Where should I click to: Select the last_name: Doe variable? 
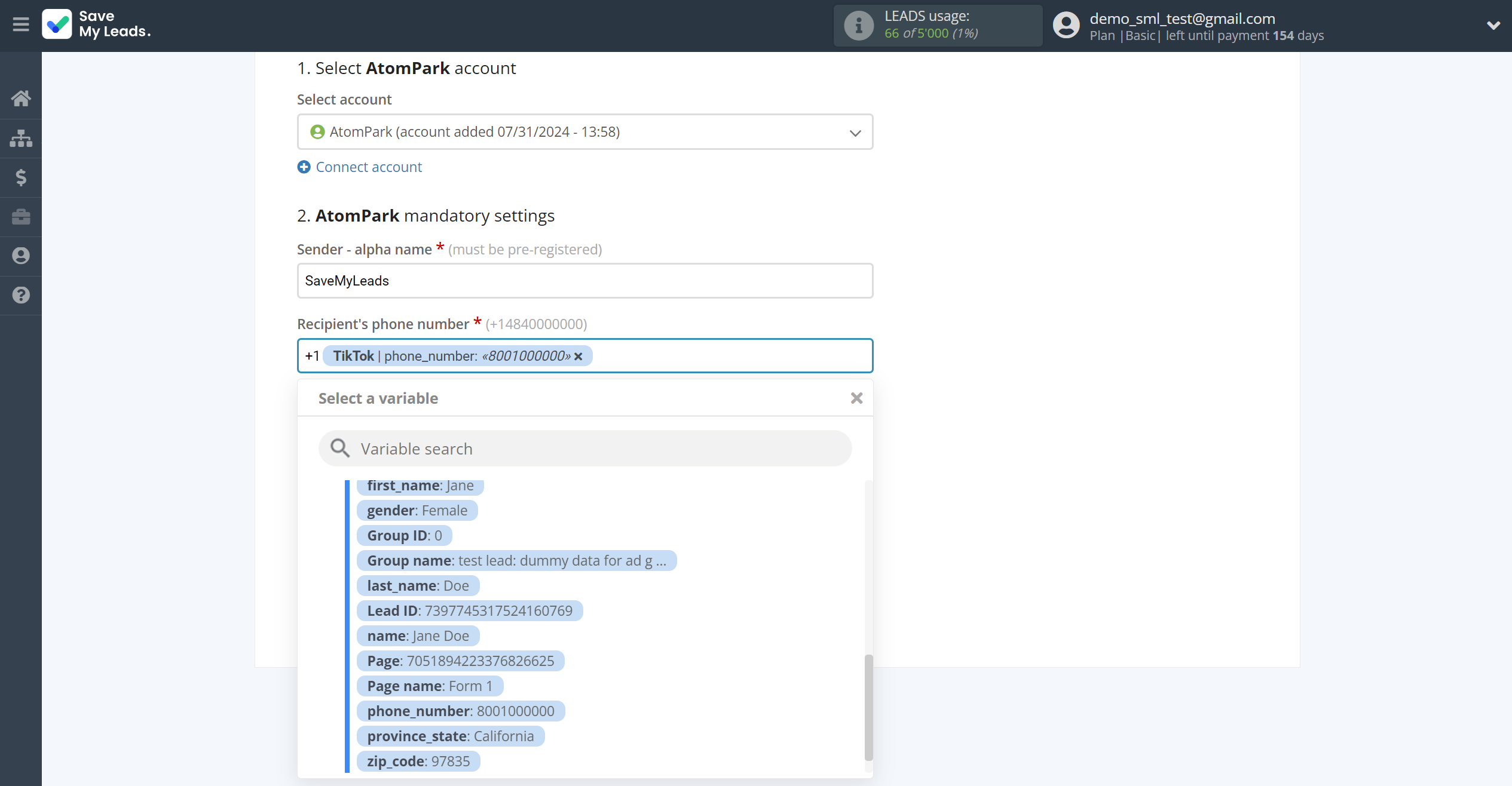point(418,586)
